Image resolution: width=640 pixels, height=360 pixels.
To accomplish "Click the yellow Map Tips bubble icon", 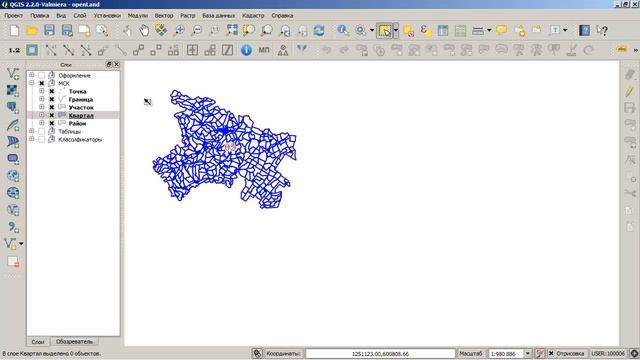I will [x=502, y=31].
